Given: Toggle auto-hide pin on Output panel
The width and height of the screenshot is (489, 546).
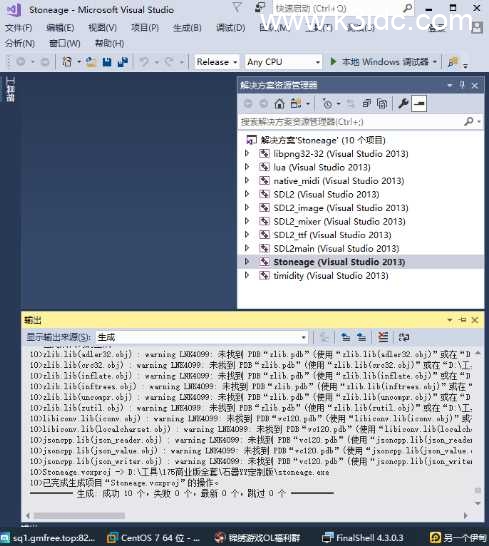Looking at the screenshot, I should pyautogui.click(x=463, y=320).
